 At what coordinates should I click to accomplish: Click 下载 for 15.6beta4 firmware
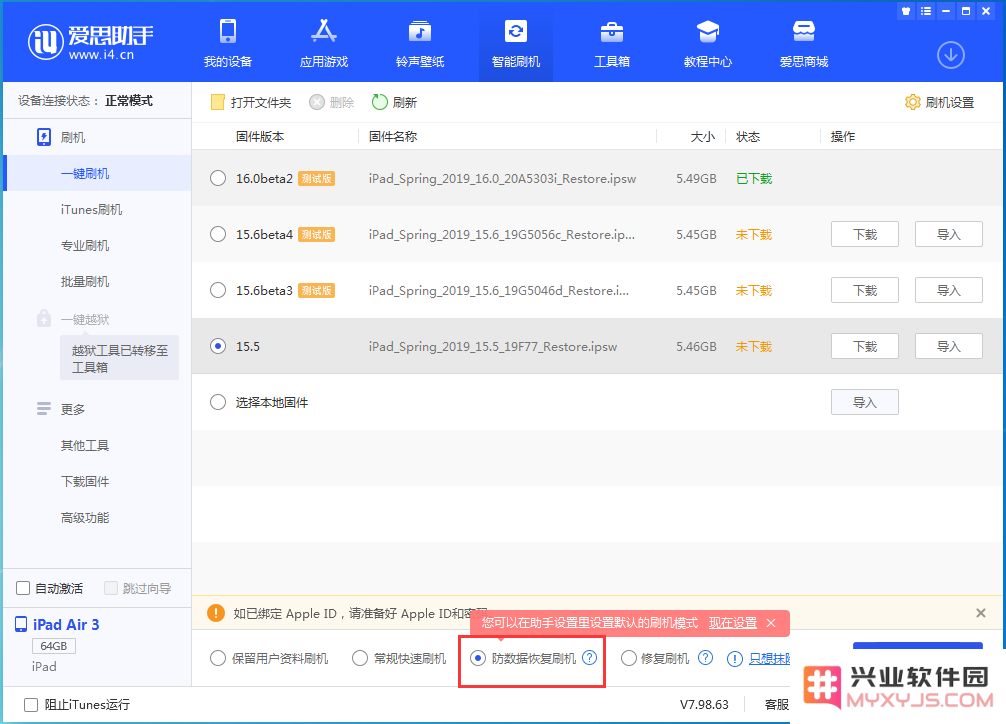865,234
